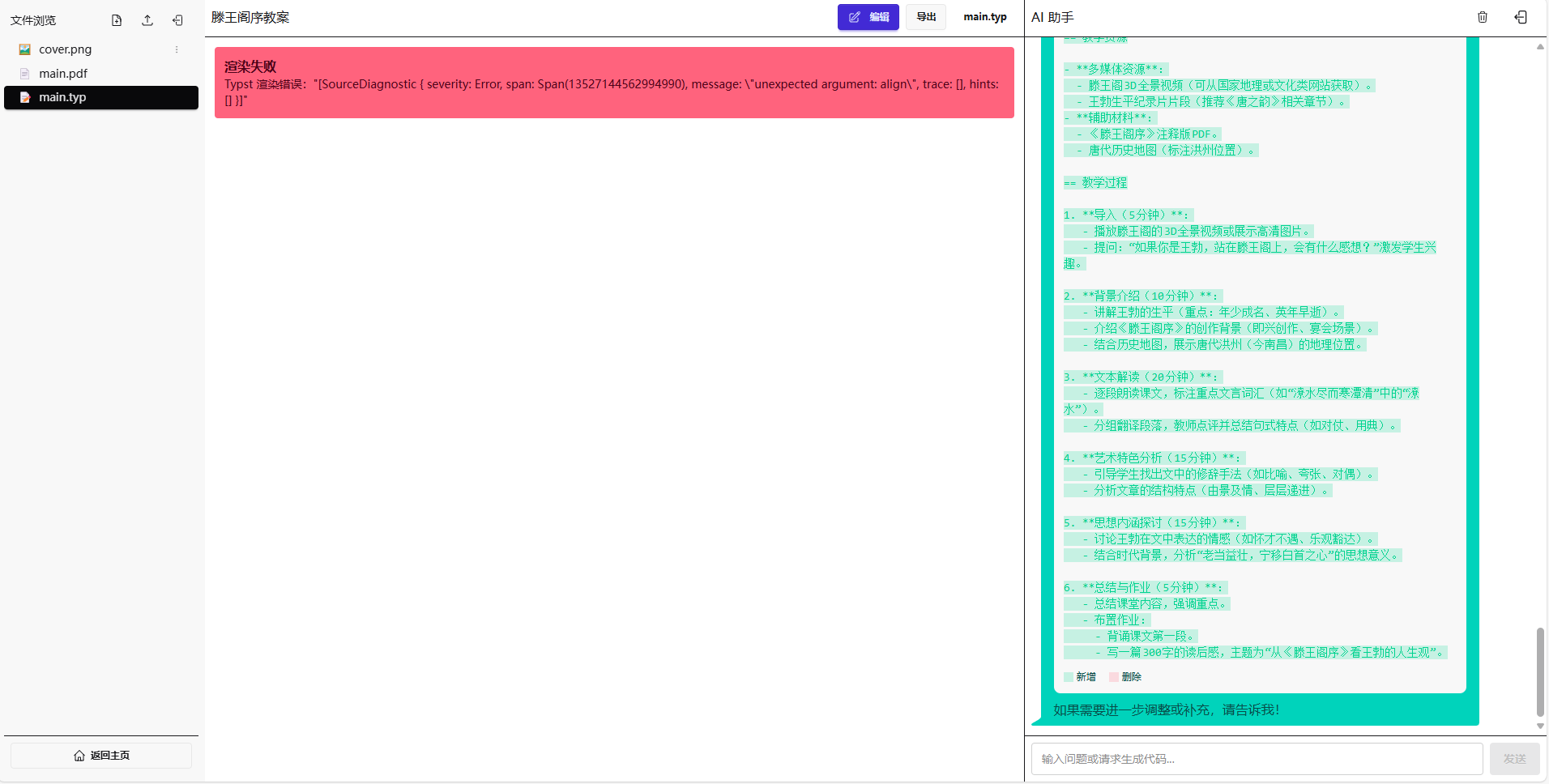Click the 导出 export button
This screenshot has height=784, width=1549.
point(925,17)
